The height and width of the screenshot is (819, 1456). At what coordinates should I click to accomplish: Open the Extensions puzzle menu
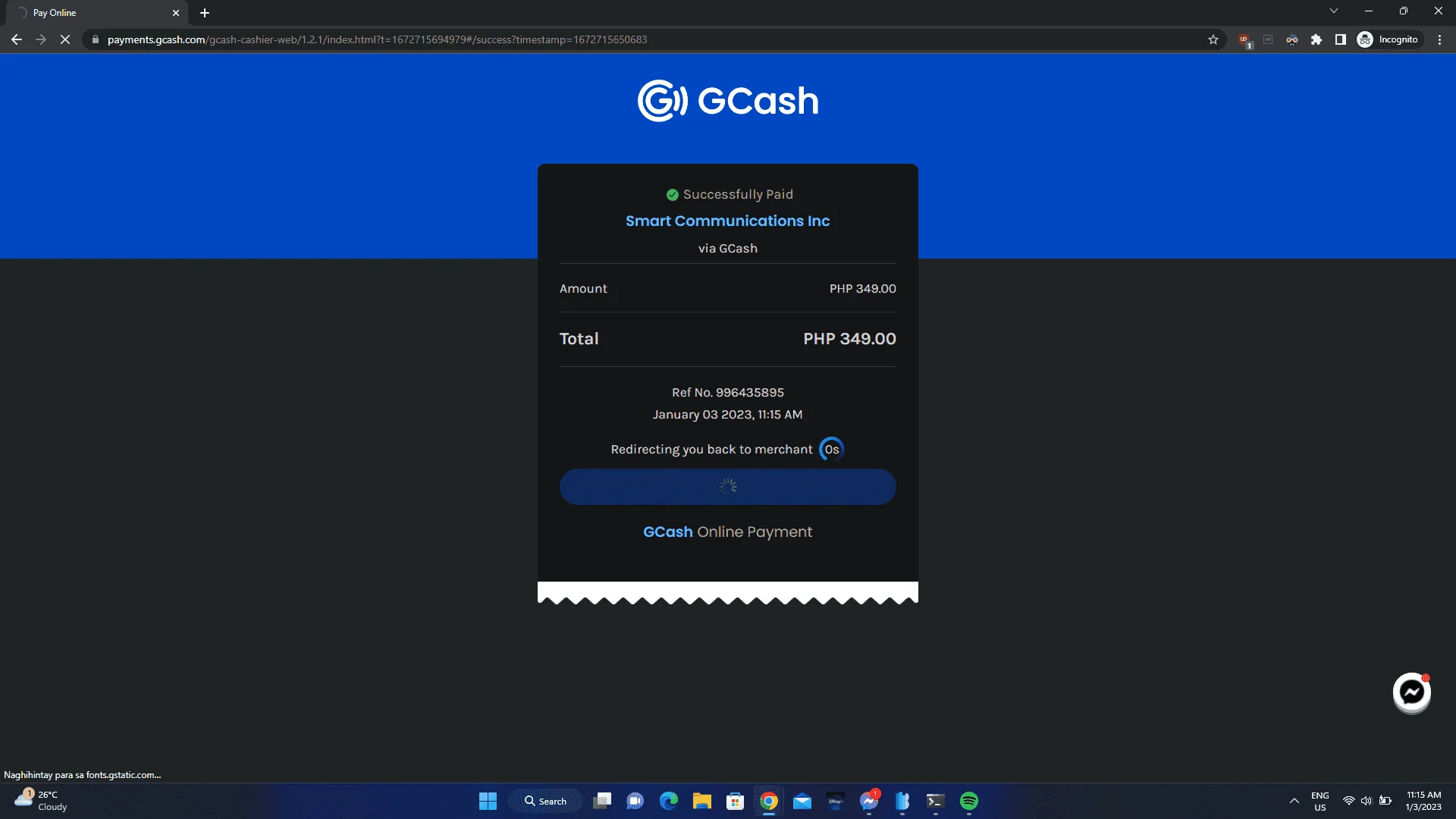(x=1316, y=39)
